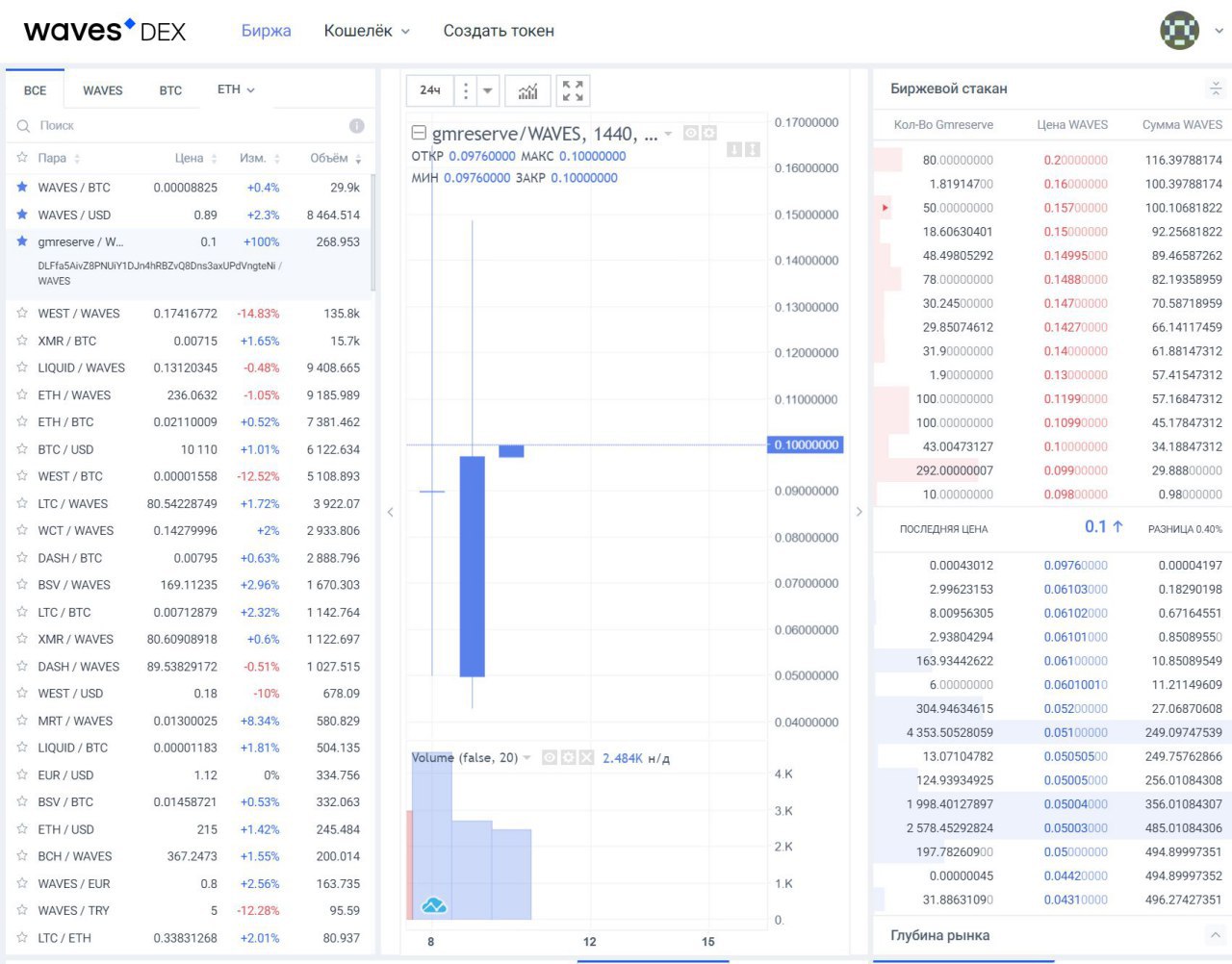
Task: Unfavorite the WAVES / USD pair star
Action: (x=22, y=215)
